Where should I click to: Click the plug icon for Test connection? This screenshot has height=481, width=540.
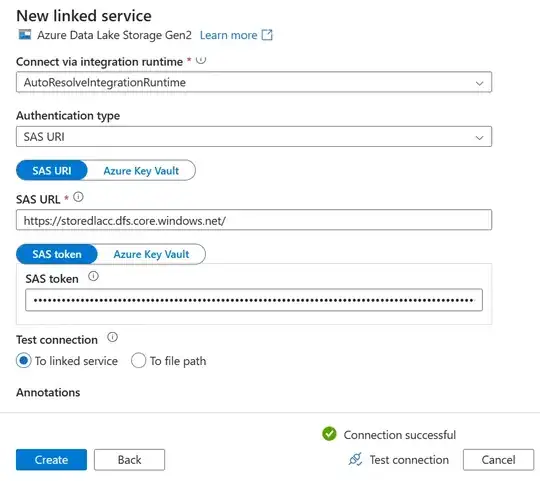(355, 459)
